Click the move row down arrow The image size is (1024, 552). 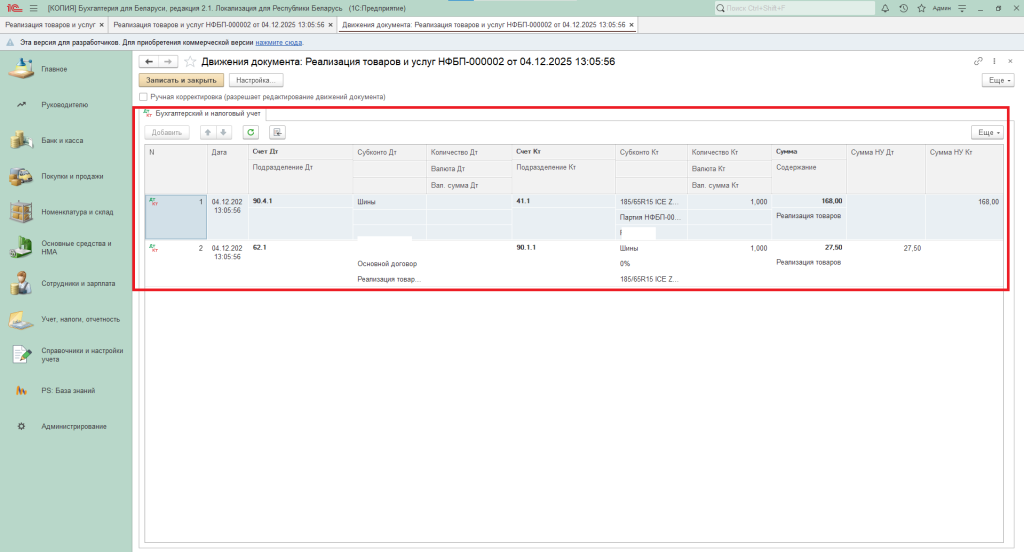[224, 132]
